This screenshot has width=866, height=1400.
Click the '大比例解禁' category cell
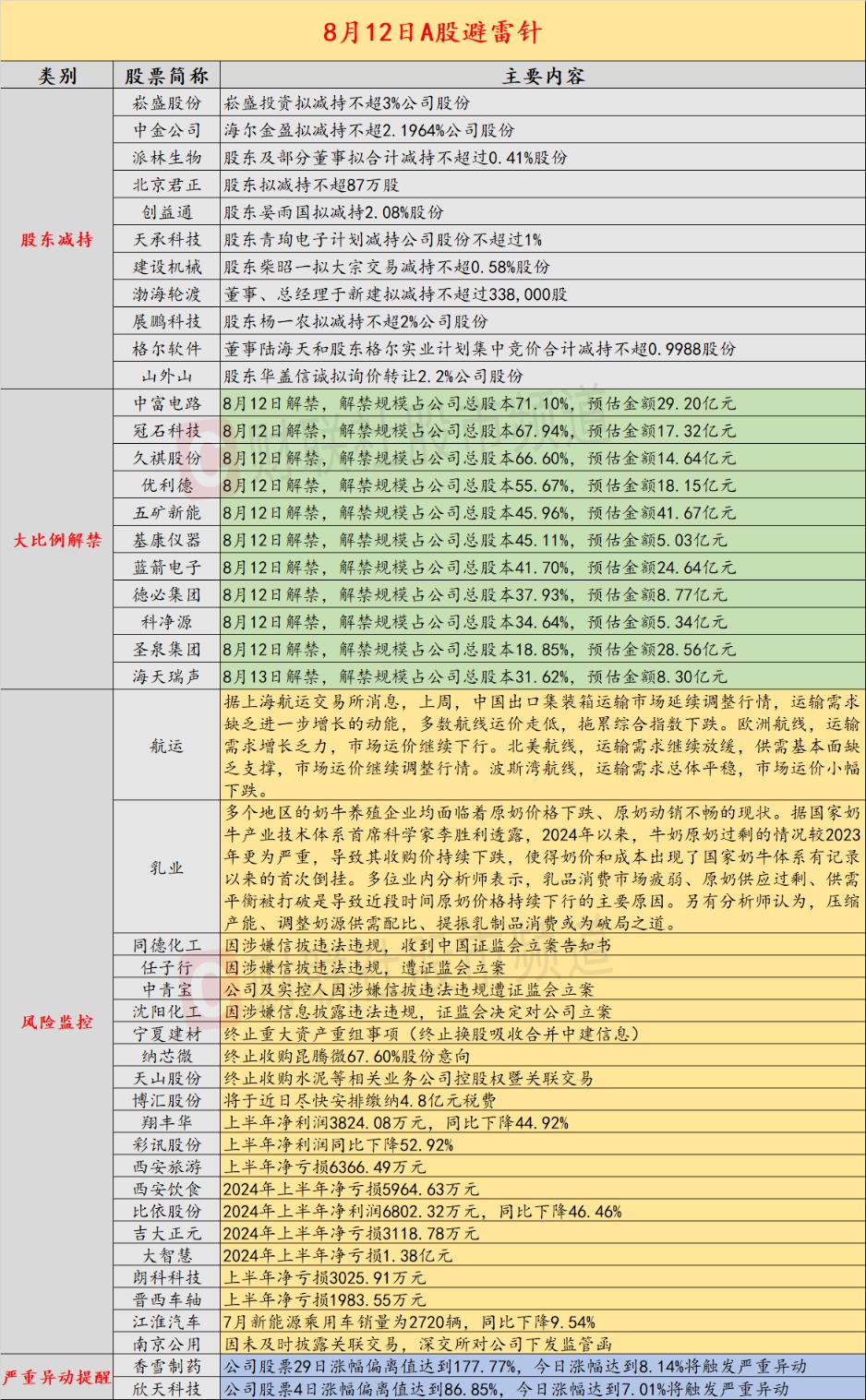tap(57, 540)
